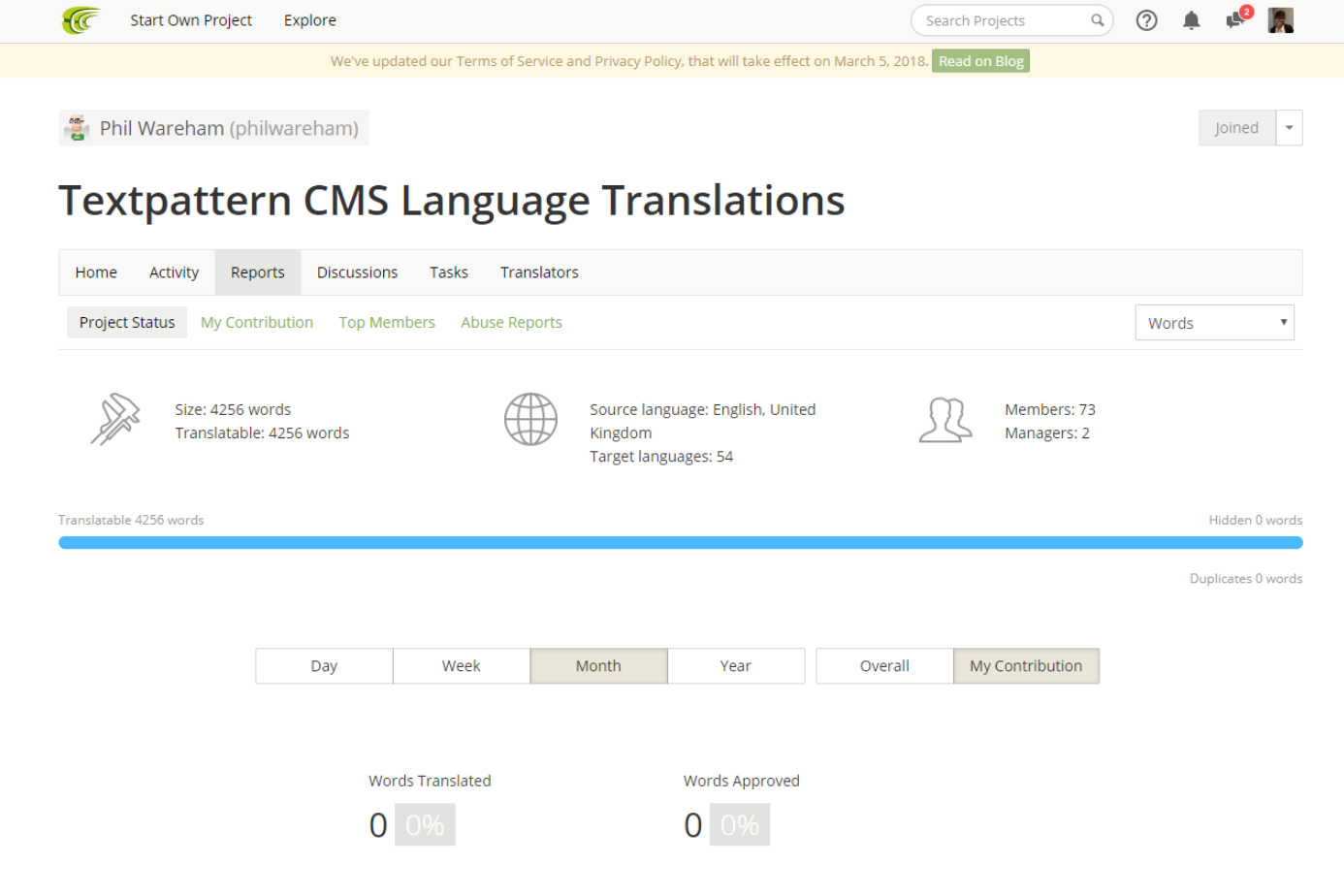Open messages icon with badge 2

[x=1237, y=18]
